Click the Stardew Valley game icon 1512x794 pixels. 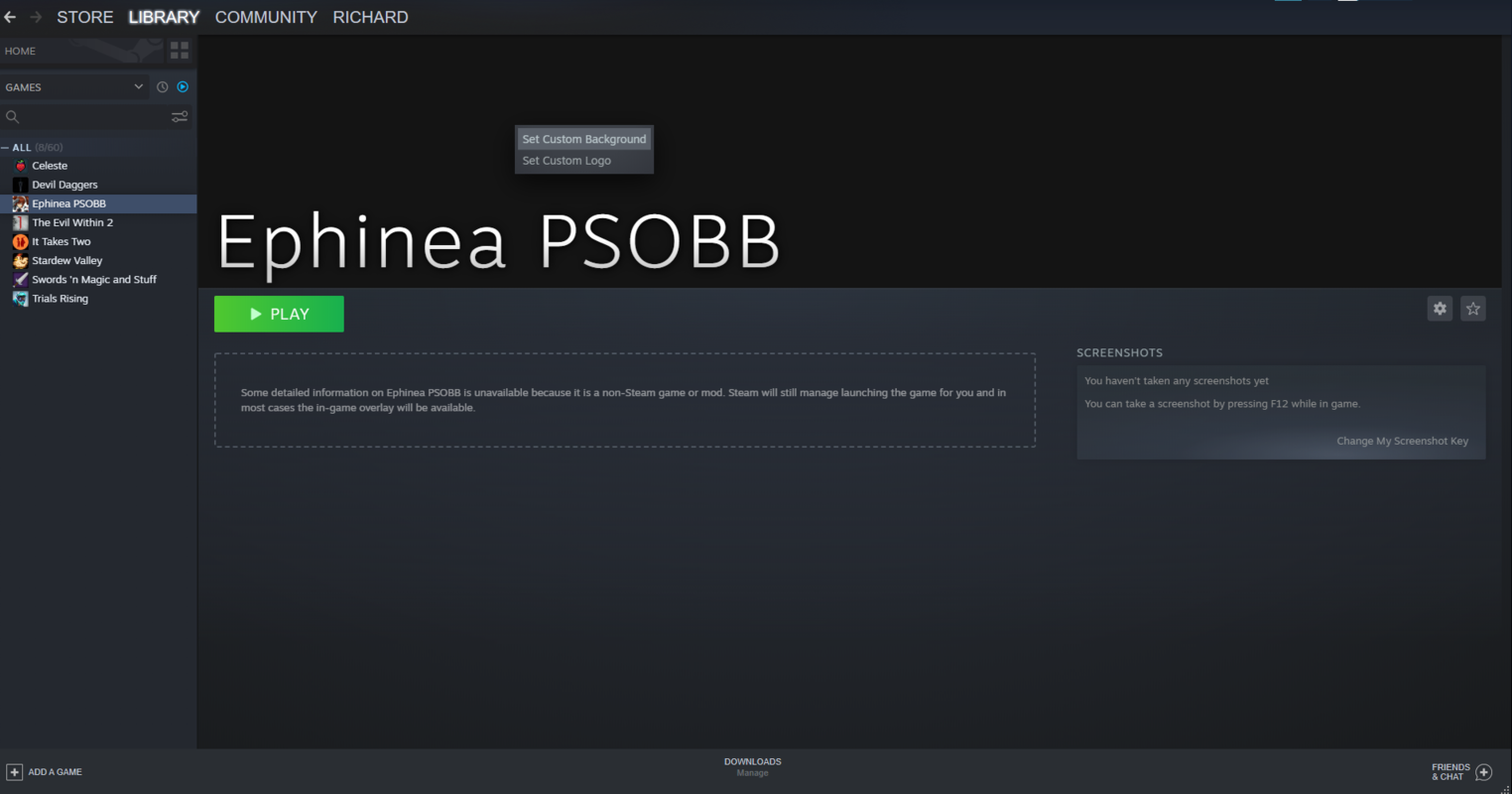[20, 260]
